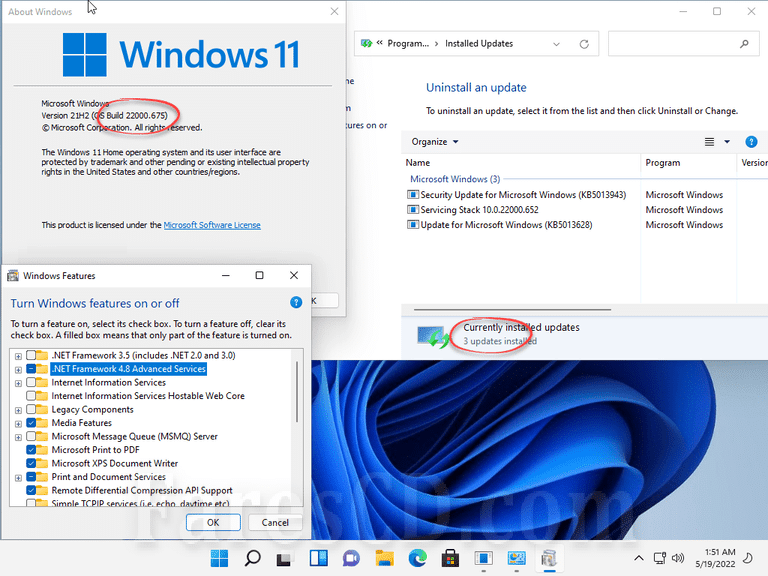Image resolution: width=768 pixels, height=576 pixels.
Task: Sort by Program column header
Action: 688,163
